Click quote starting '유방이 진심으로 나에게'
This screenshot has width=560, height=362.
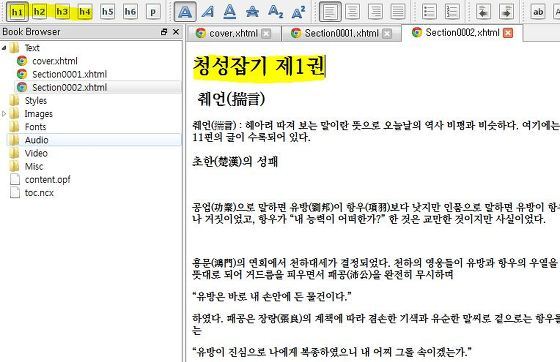point(332,352)
